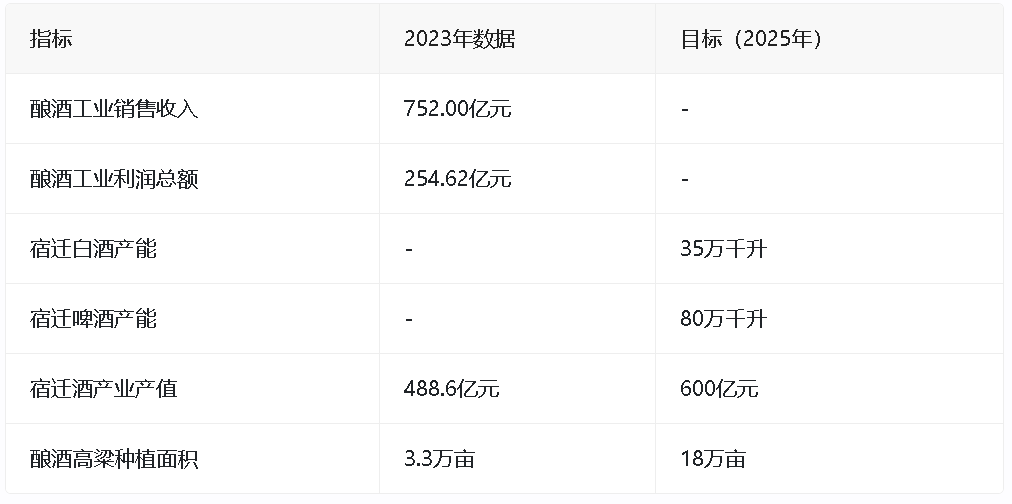This screenshot has height=504, width=1012.
Task: Select the 宿迁啤酒产能 row label
Action: pyautogui.click(x=93, y=319)
